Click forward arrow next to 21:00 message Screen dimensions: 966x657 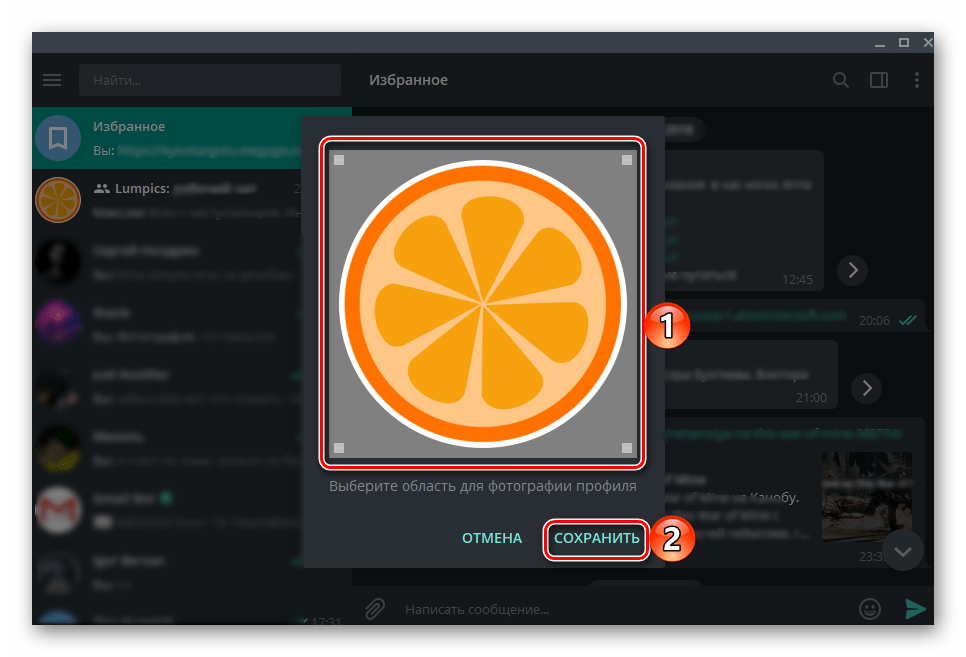(x=866, y=388)
